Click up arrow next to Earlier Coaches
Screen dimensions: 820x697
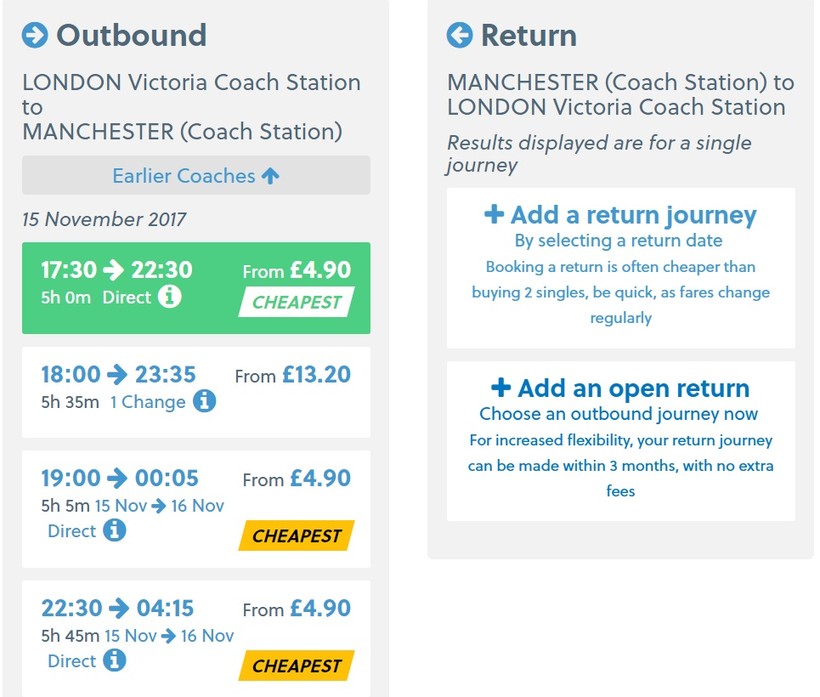point(270,176)
